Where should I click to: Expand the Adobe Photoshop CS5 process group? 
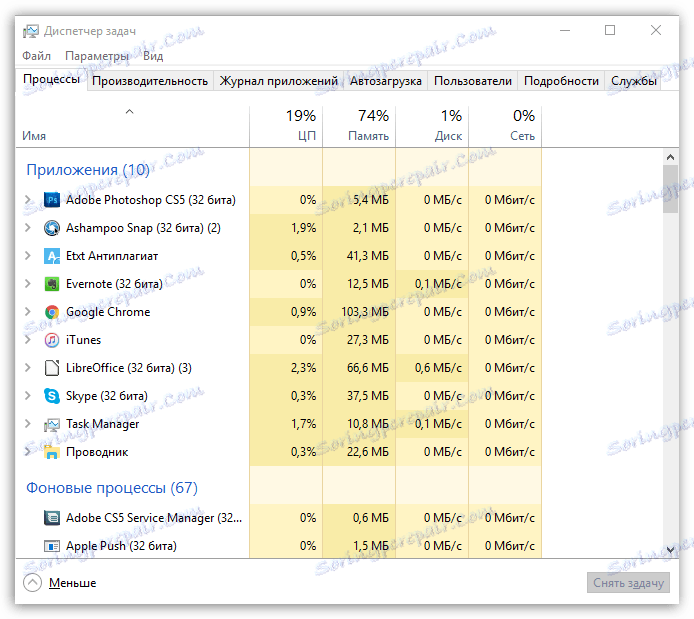[x=27, y=200]
